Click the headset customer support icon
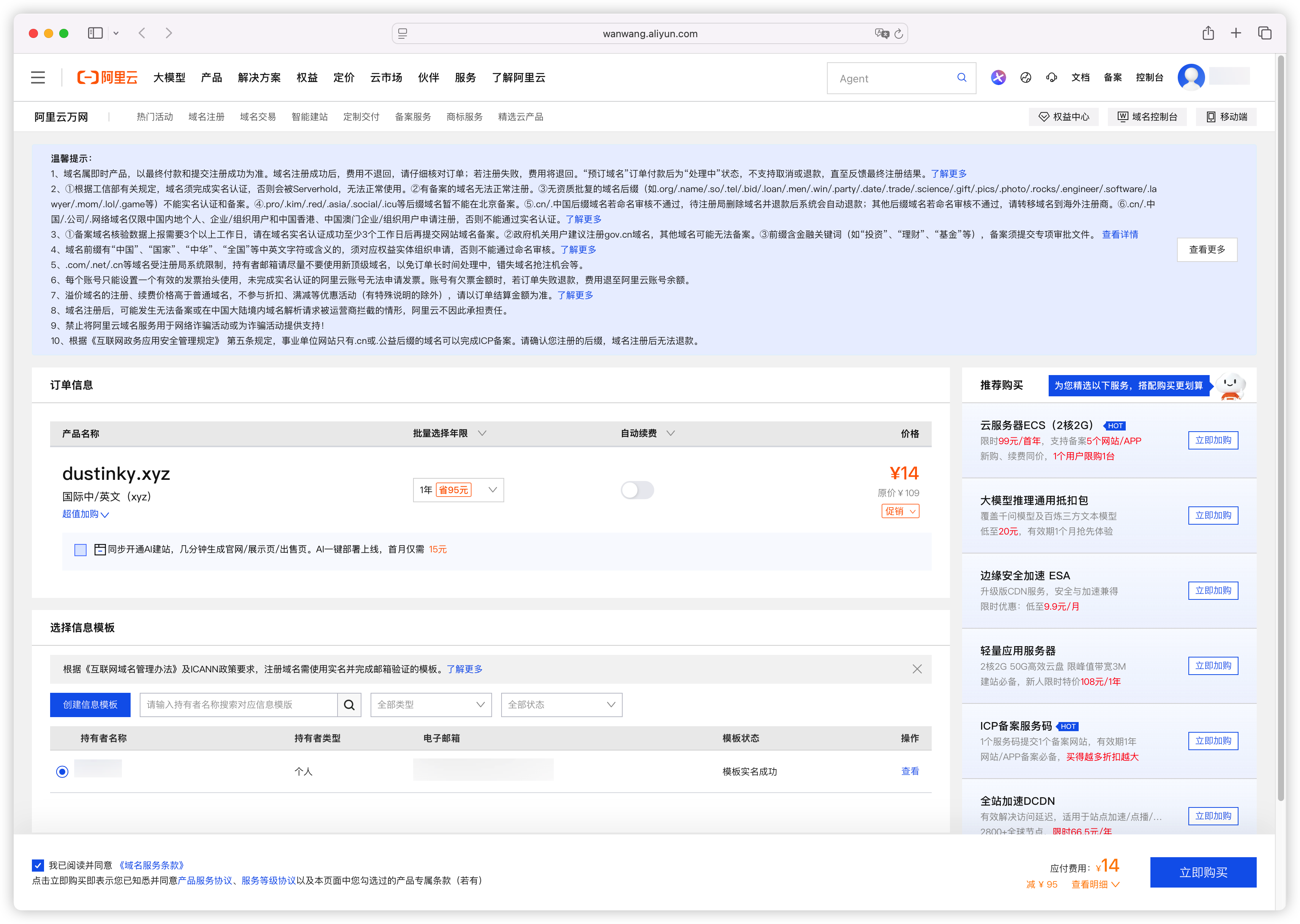The height and width of the screenshot is (924, 1300). pos(1051,77)
